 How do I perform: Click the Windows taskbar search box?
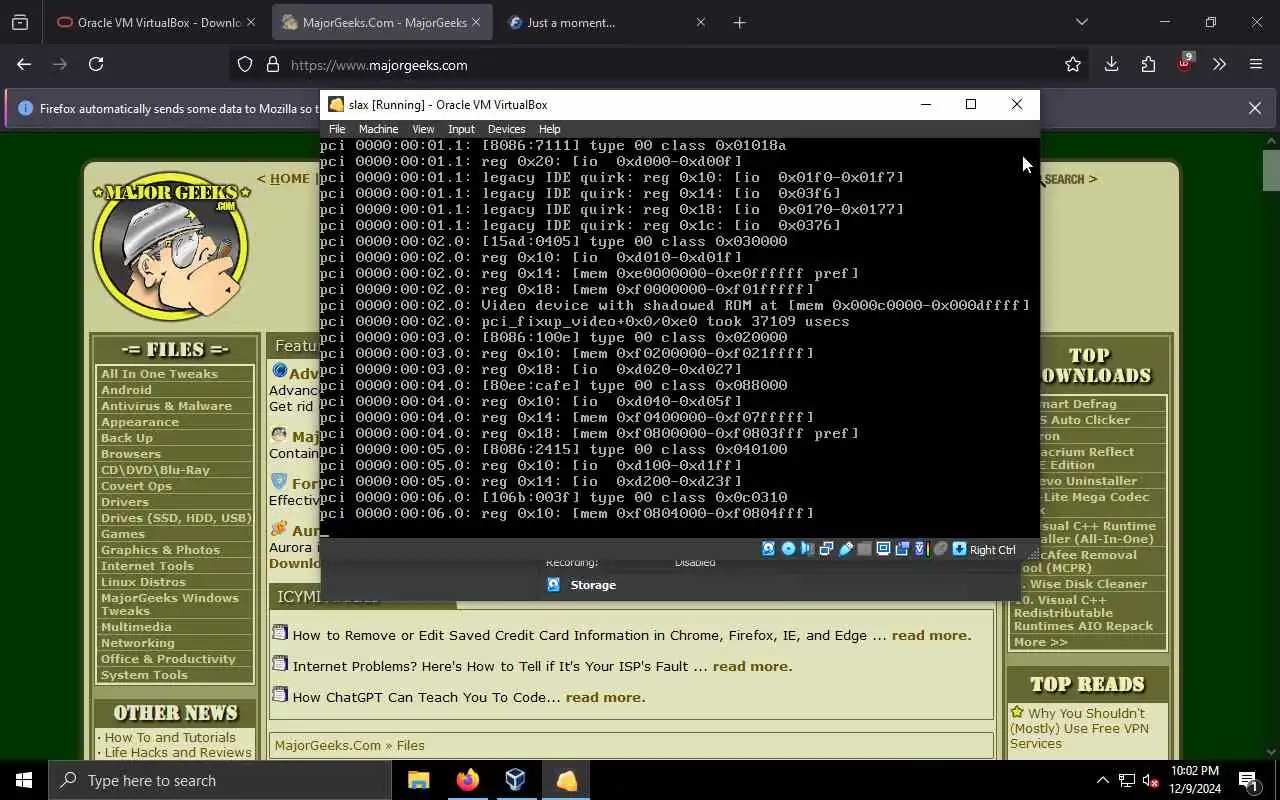click(x=219, y=780)
